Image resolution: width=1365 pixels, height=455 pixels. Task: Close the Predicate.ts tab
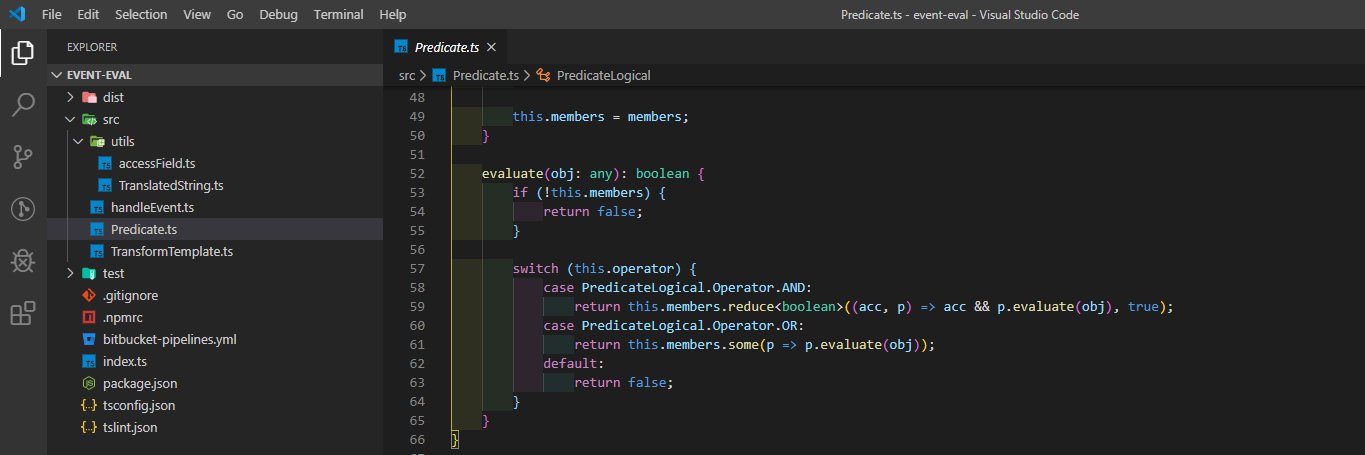491,47
